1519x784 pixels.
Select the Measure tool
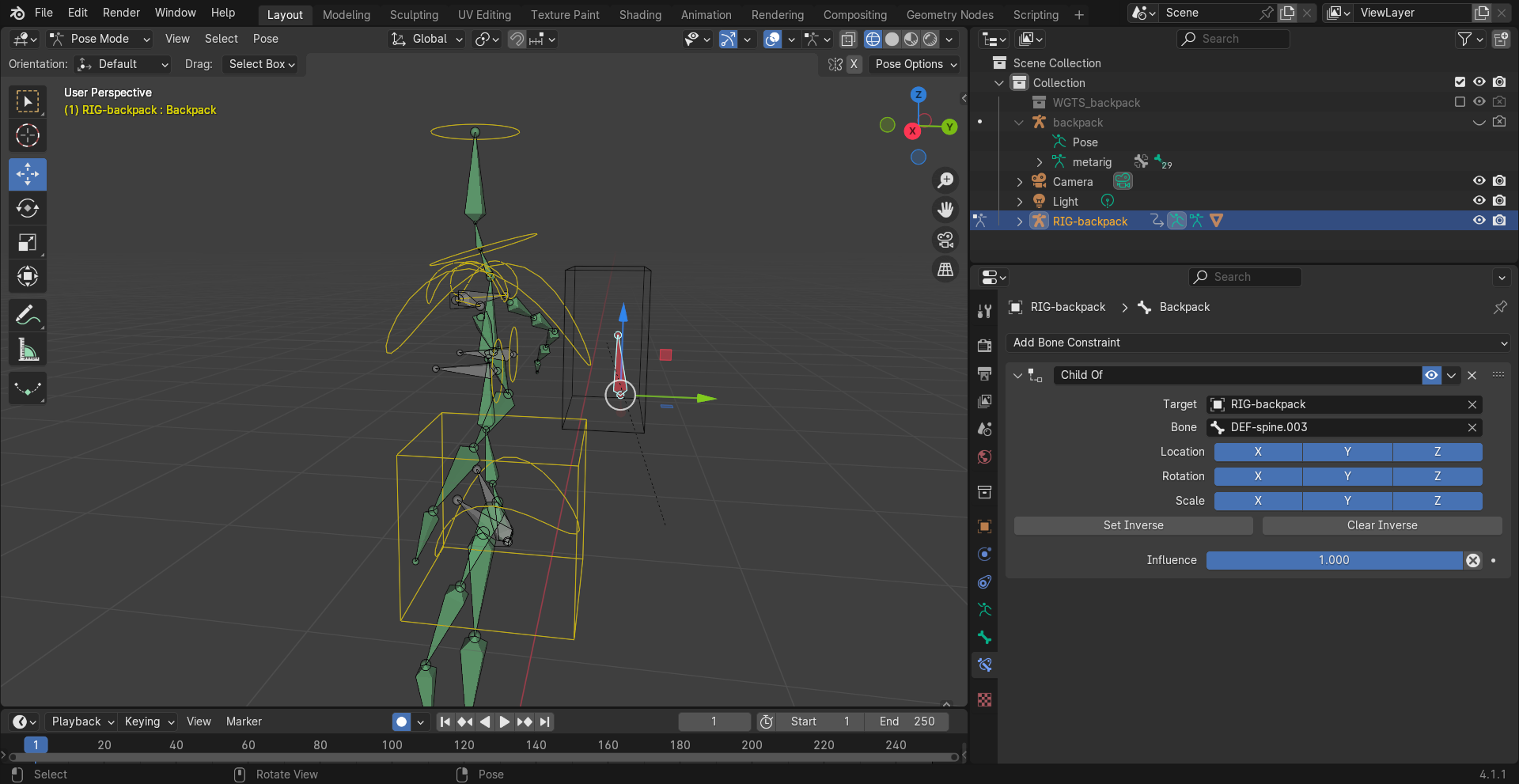[28, 349]
